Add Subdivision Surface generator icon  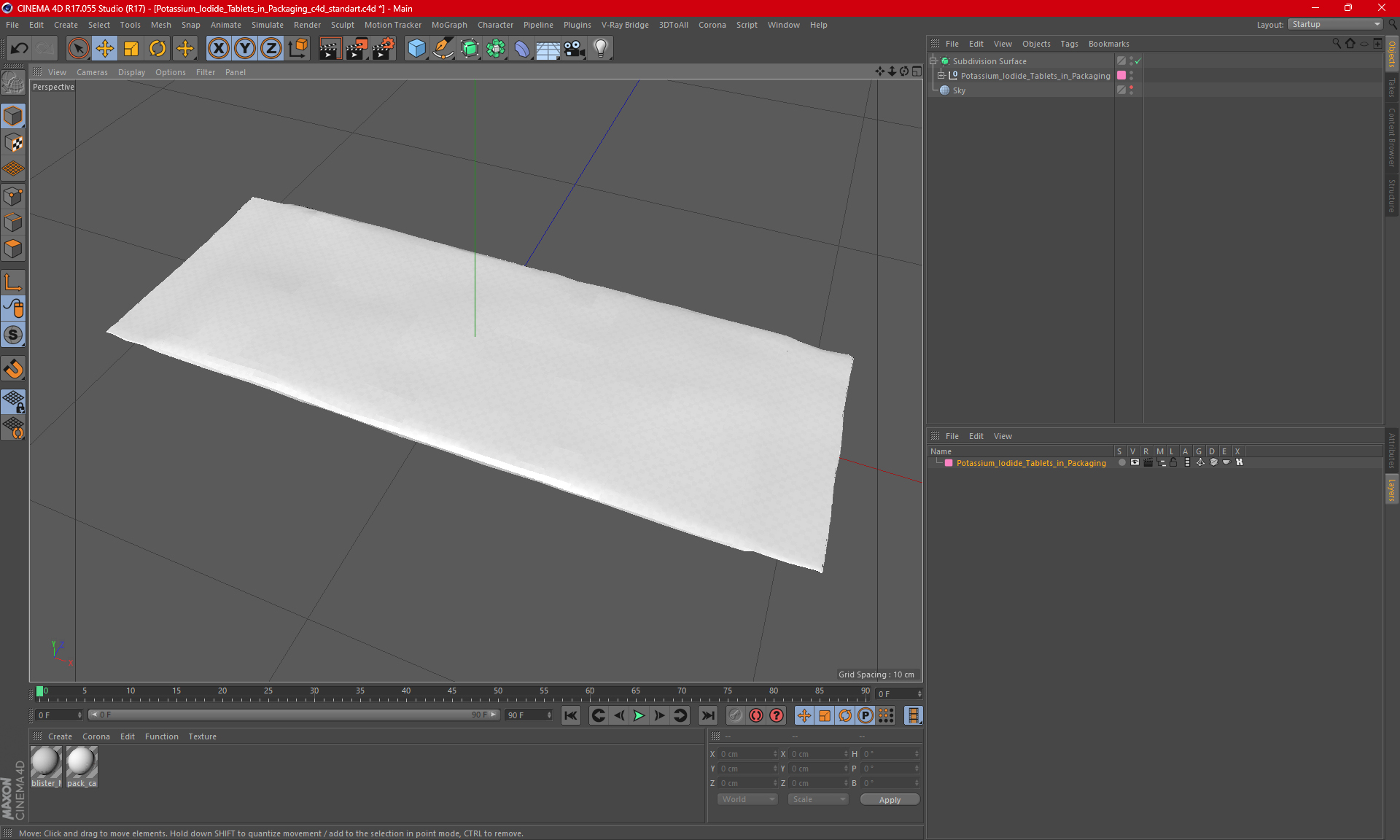point(470,48)
